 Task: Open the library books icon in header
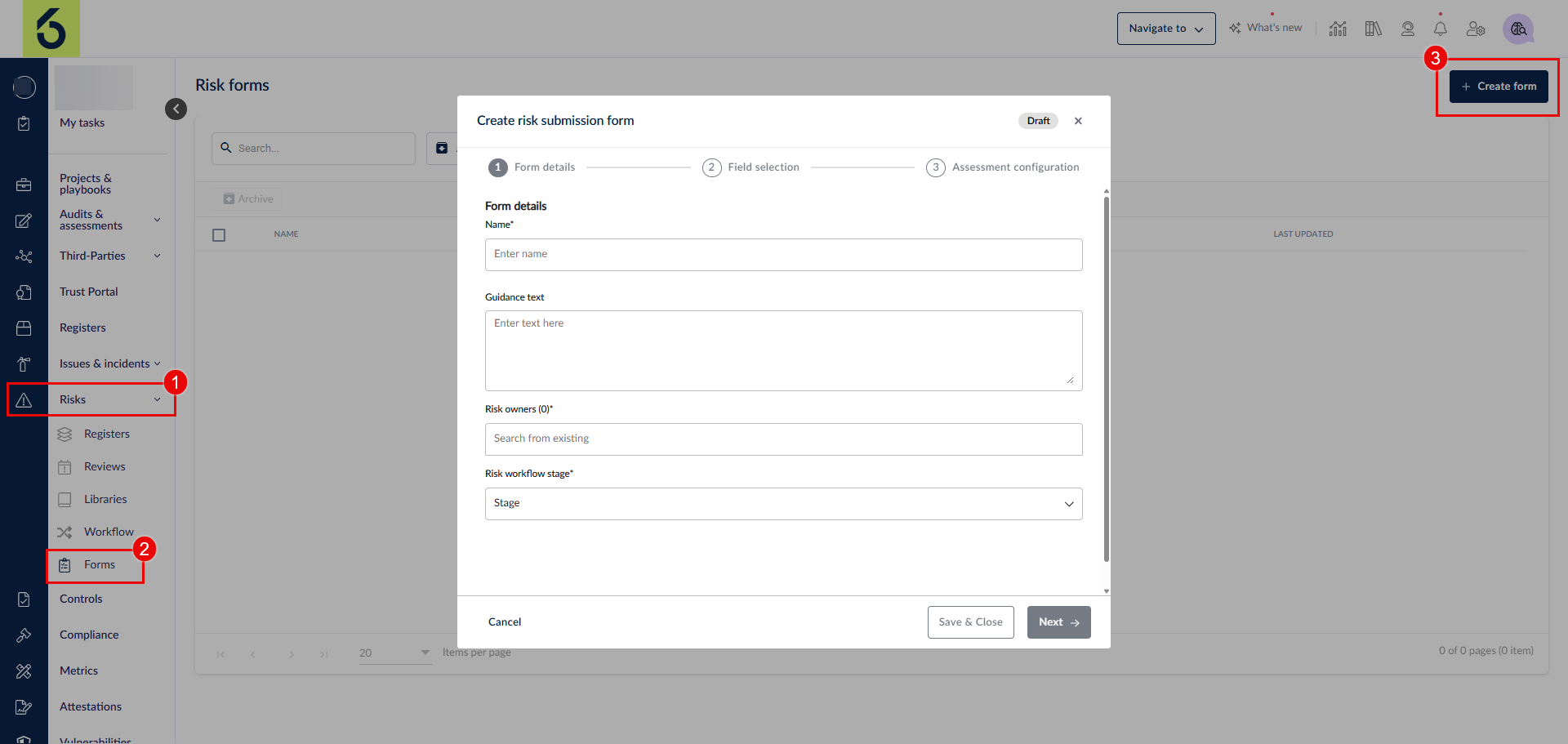tap(1373, 29)
